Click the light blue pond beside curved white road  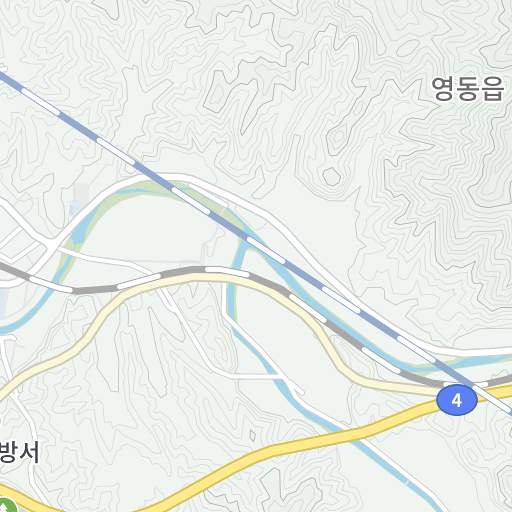(75, 207)
